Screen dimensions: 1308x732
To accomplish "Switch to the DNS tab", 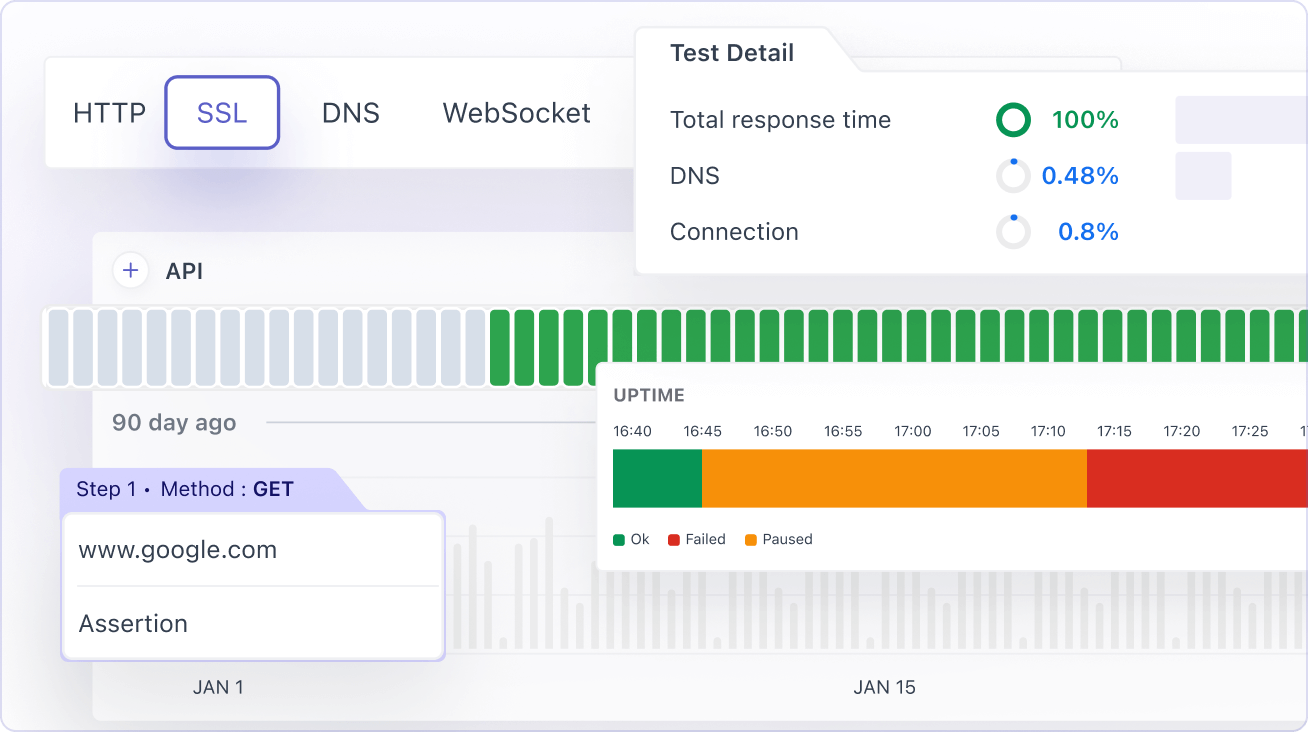I will click(x=351, y=112).
